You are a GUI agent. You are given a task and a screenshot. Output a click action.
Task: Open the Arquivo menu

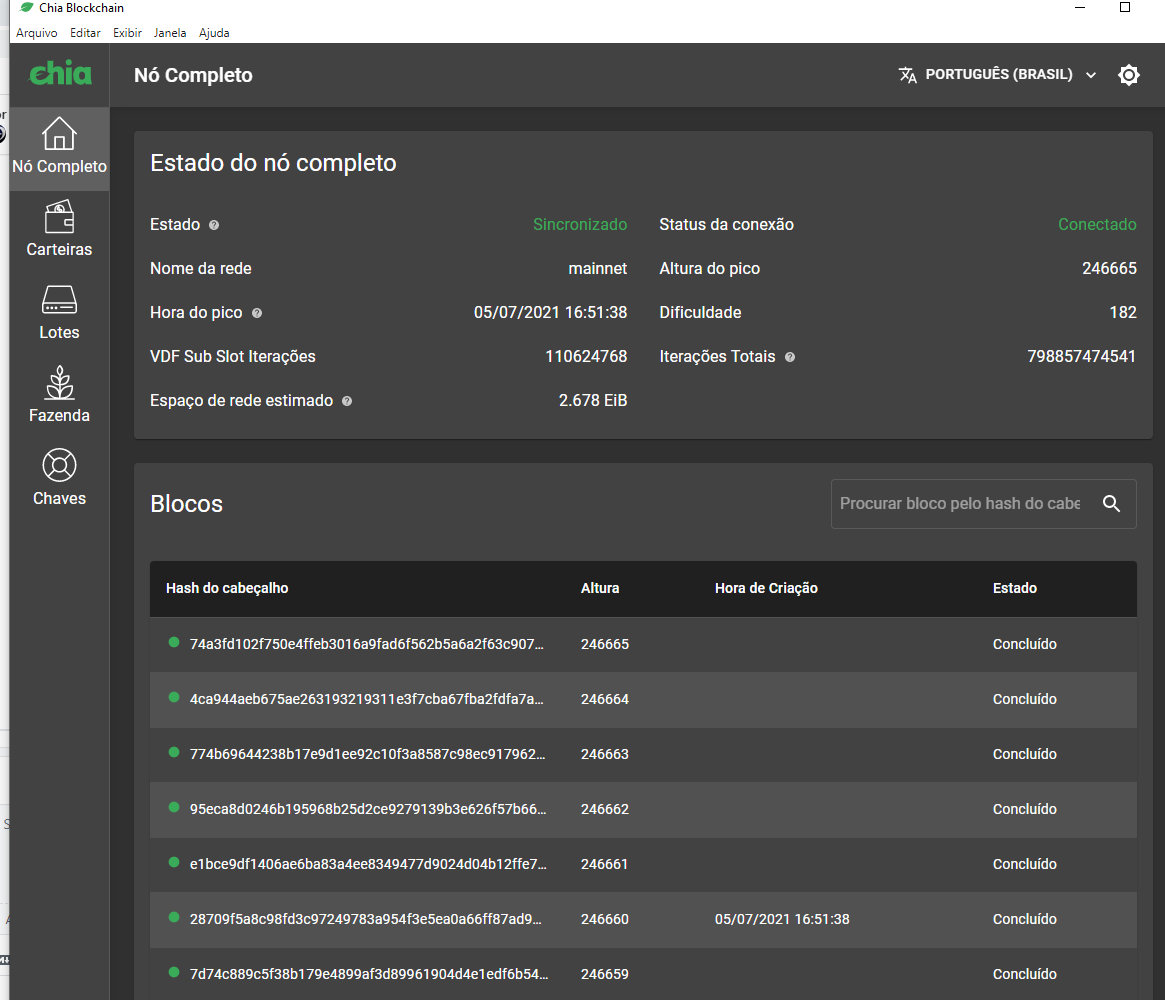(36, 33)
